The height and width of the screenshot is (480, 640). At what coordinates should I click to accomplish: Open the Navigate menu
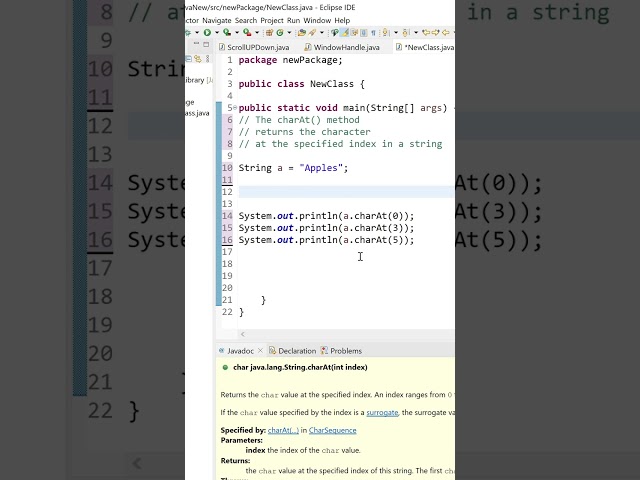(217, 20)
